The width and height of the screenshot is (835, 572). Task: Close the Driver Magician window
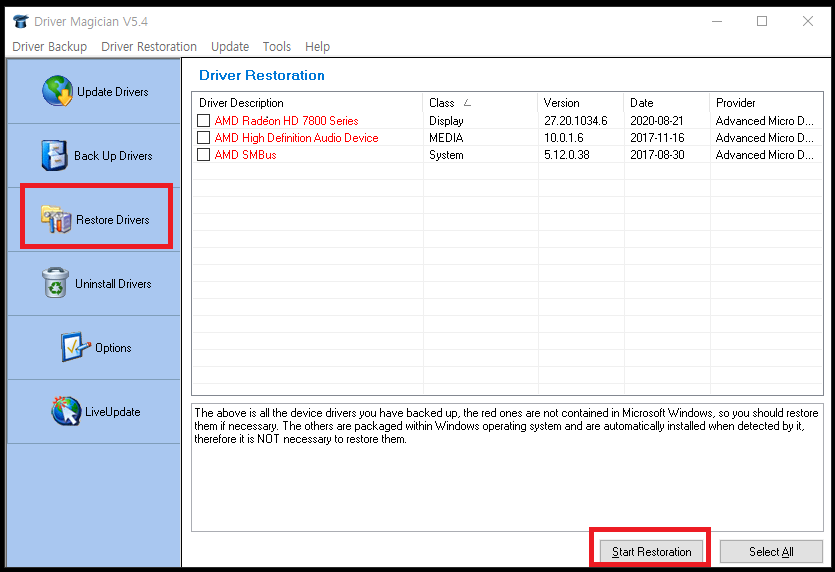(808, 21)
